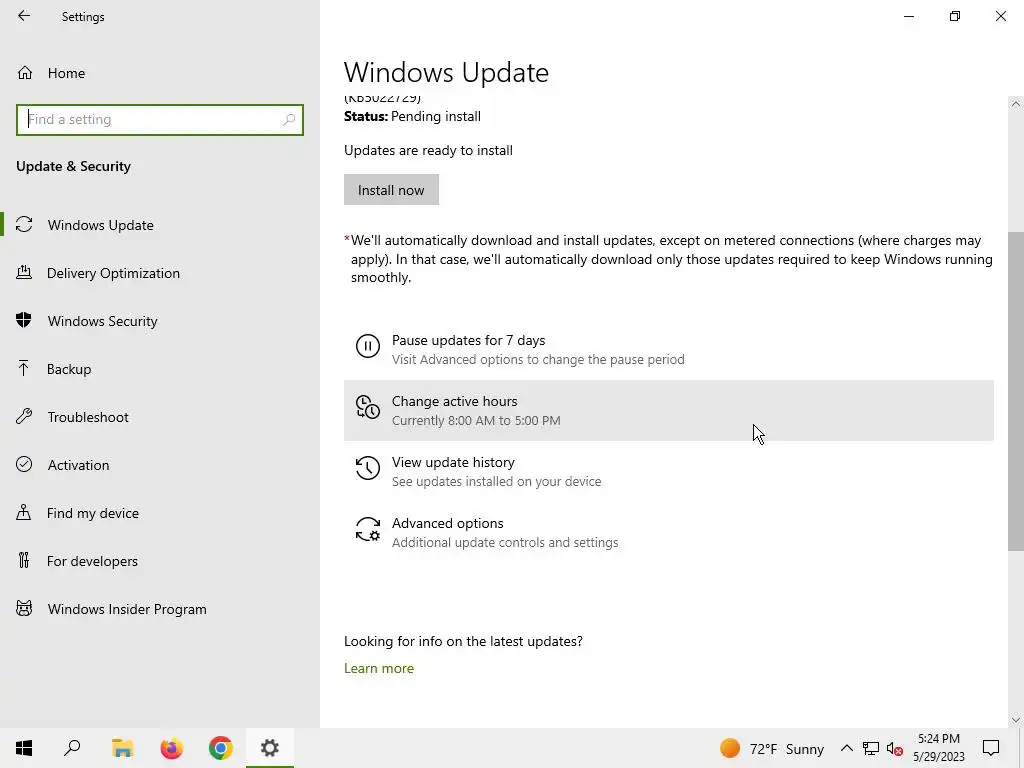Show hidden system tray icons
Screen dimensions: 1024x768
click(x=846, y=748)
